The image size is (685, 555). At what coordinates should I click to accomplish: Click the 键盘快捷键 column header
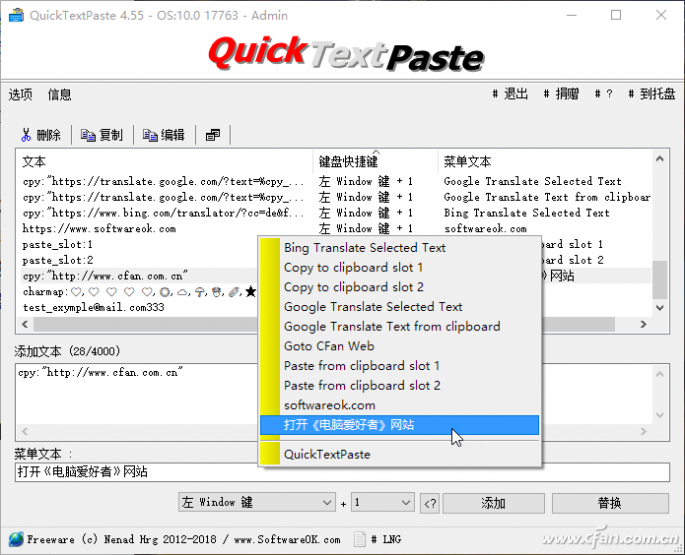tap(376, 162)
